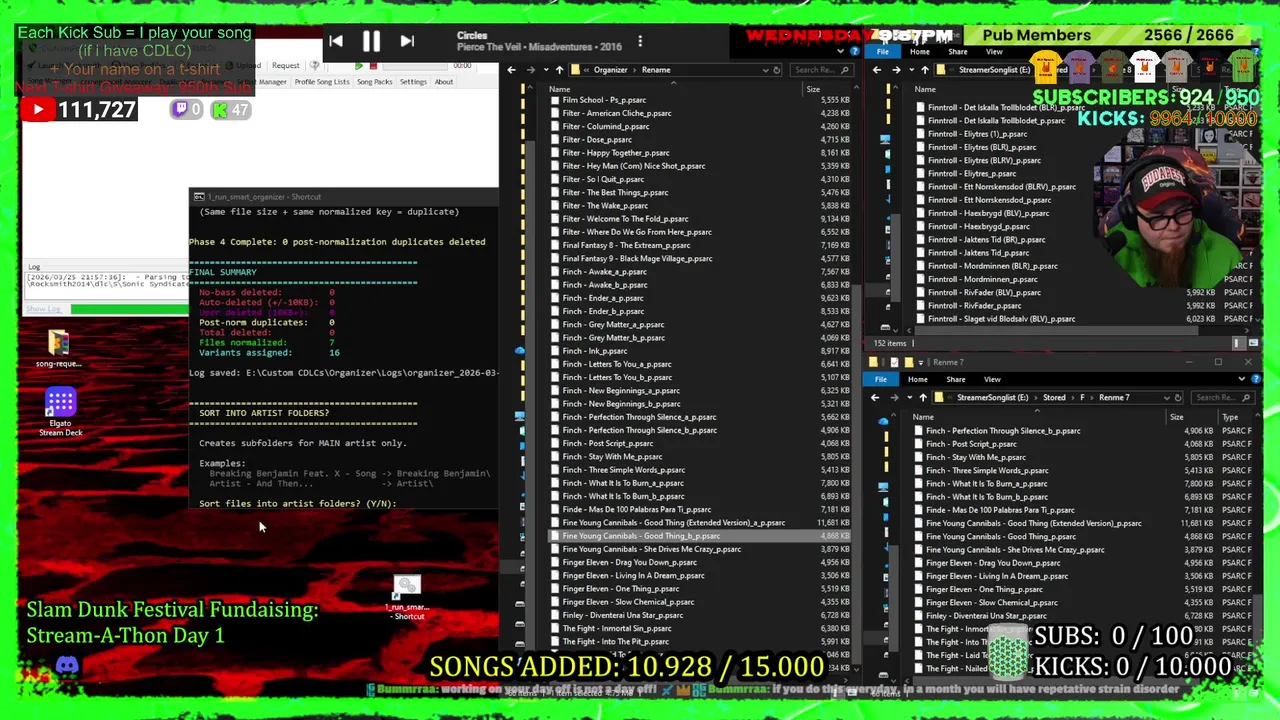Screen dimensions: 1280x720
Task: Open Share tab in Renme 7 window
Action: 955,380
